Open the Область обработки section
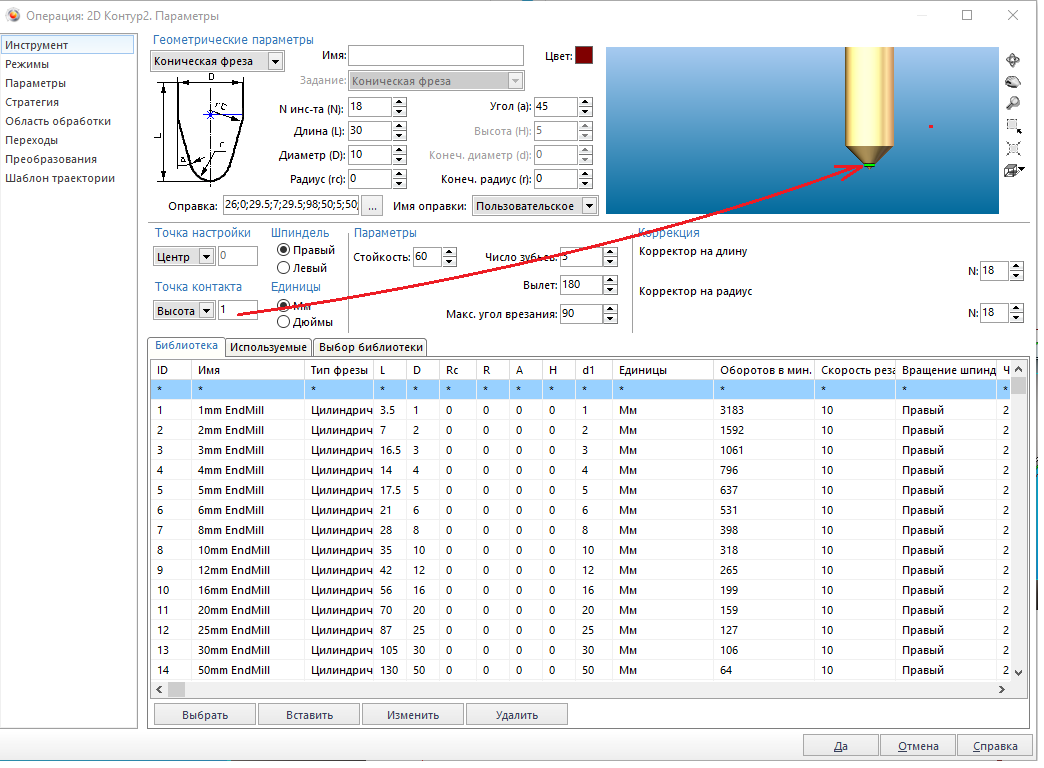Viewport: 1044px width, 768px height. (58, 121)
